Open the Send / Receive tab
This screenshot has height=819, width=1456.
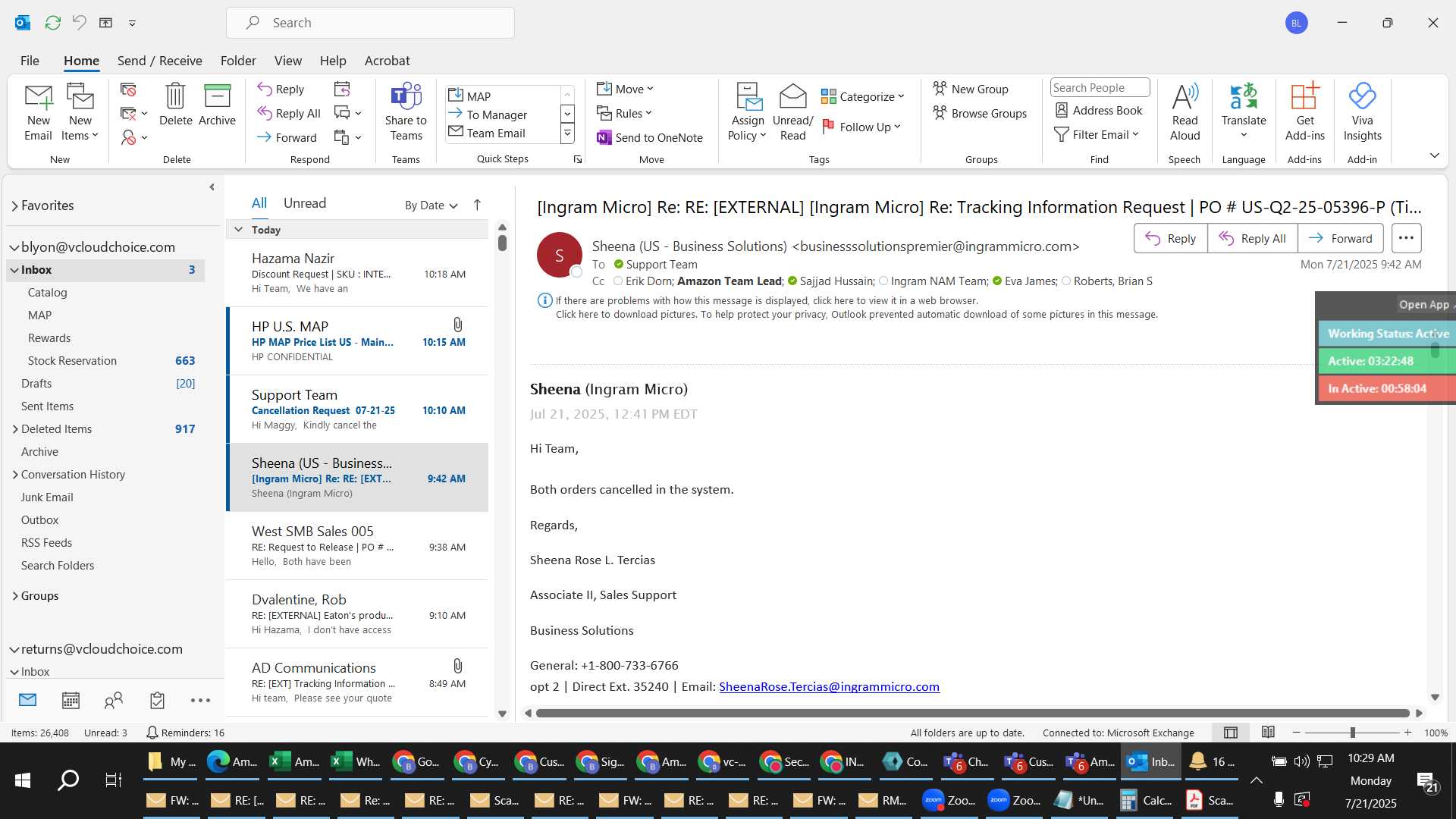click(x=159, y=61)
